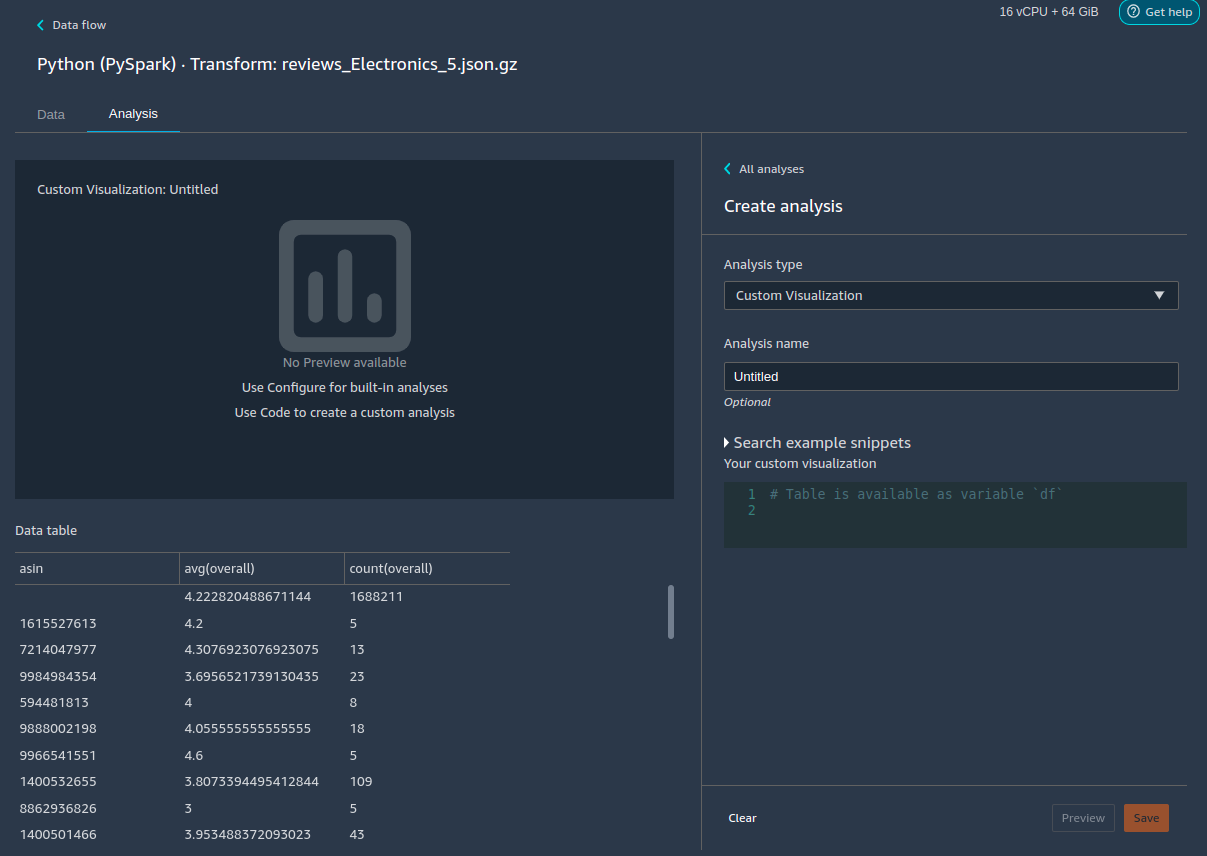Save the custom visualization analysis
This screenshot has width=1207, height=856.
click(x=1146, y=817)
